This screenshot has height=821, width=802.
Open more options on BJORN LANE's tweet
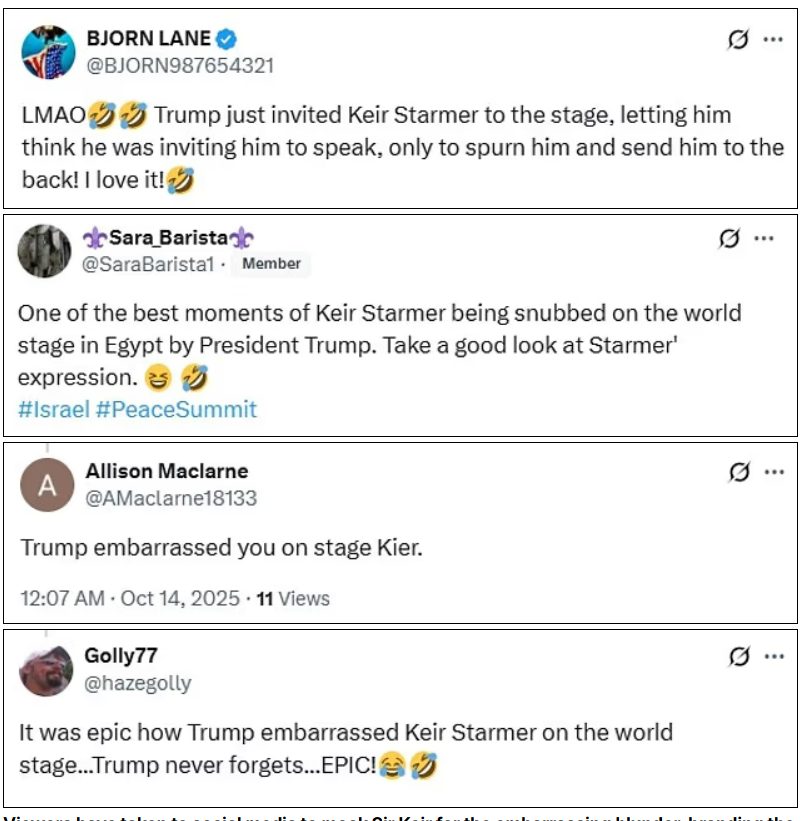point(773,40)
